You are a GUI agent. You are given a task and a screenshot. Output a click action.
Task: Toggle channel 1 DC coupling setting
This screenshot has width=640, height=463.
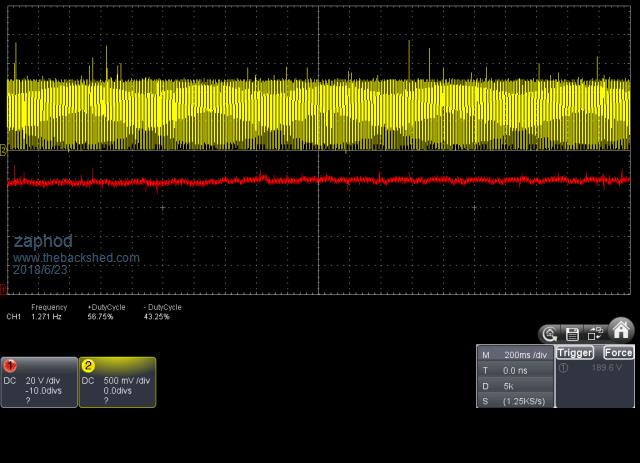9,381
